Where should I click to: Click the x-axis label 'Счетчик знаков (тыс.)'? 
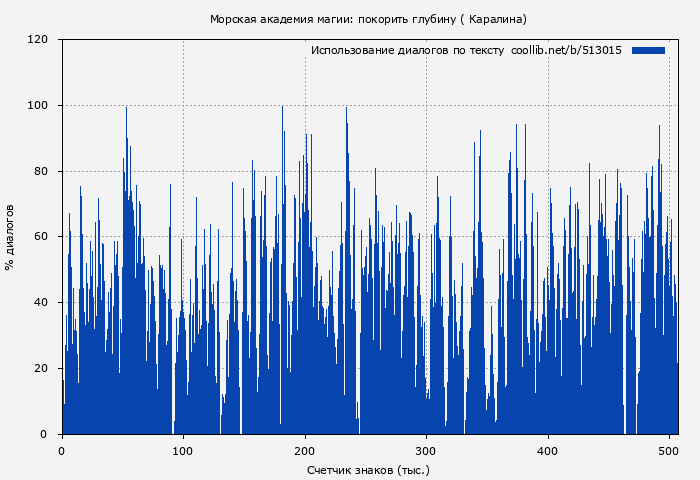(368, 469)
